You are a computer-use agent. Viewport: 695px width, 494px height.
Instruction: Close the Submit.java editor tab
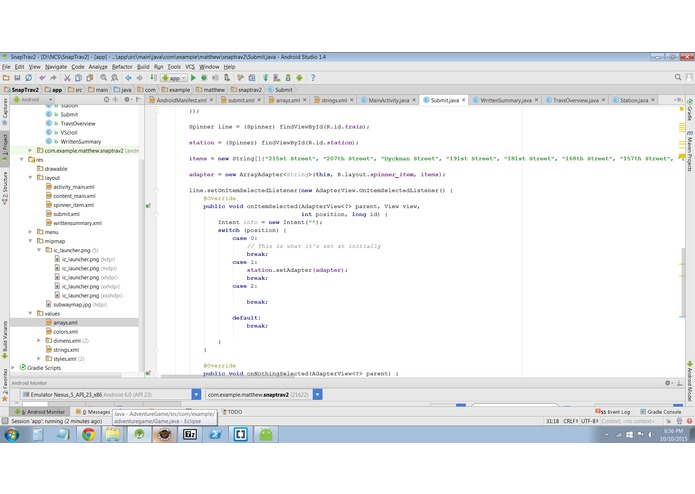pyautogui.click(x=464, y=100)
